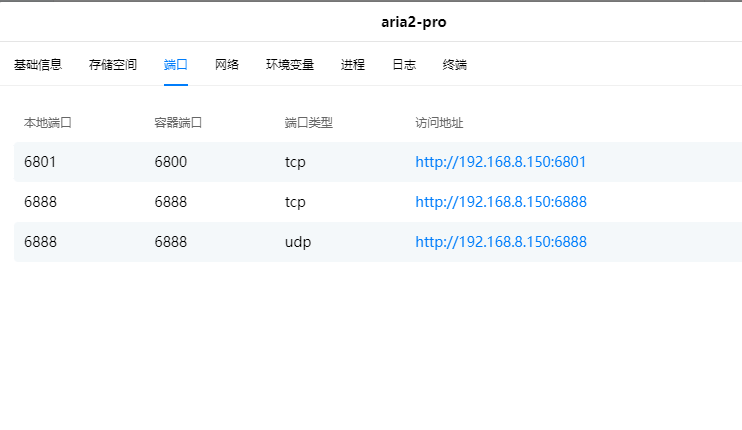Click the aria2-pro title text

pos(413,22)
